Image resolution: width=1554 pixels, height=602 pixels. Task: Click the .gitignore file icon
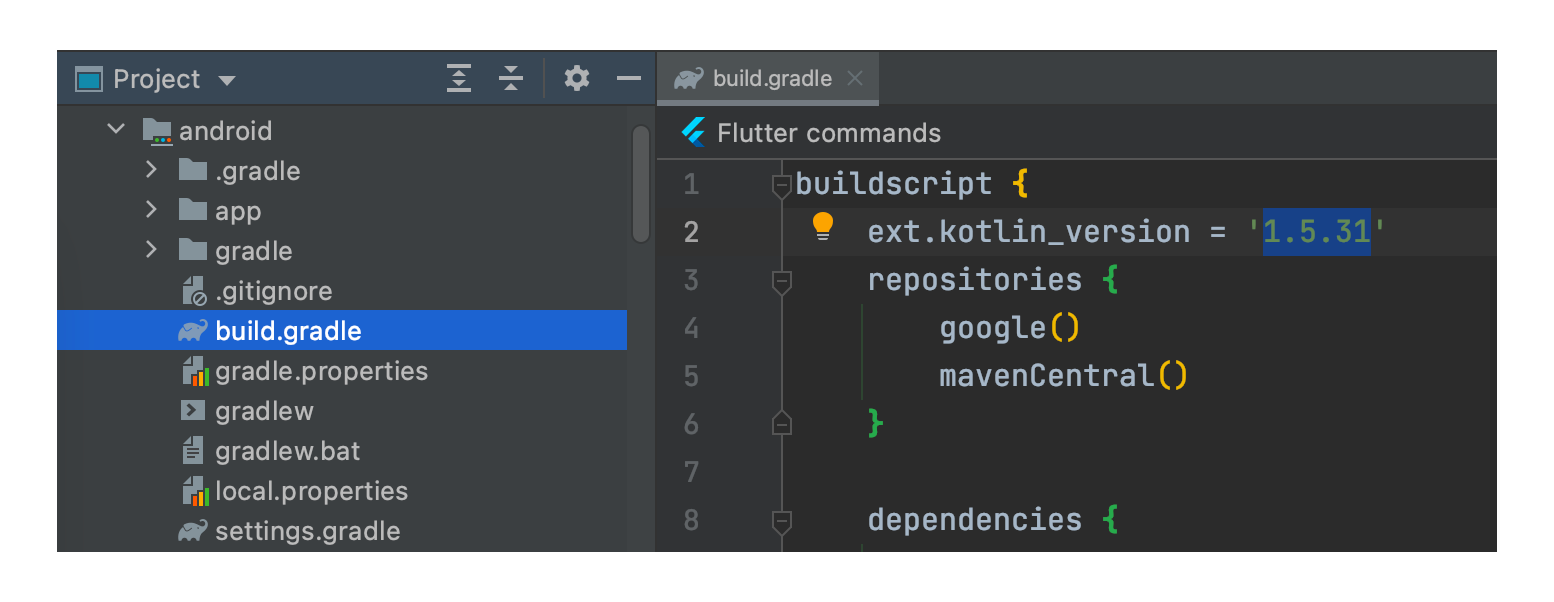194,291
